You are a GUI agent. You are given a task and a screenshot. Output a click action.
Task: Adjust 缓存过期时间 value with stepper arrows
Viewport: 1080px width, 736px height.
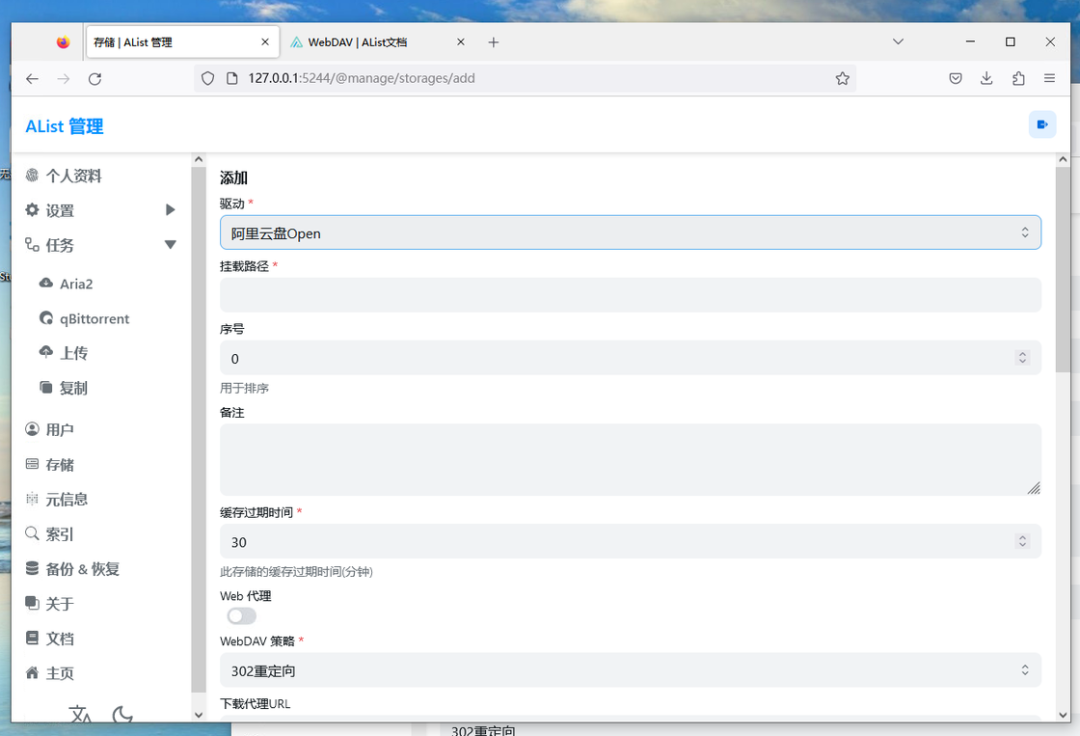[1022, 541]
